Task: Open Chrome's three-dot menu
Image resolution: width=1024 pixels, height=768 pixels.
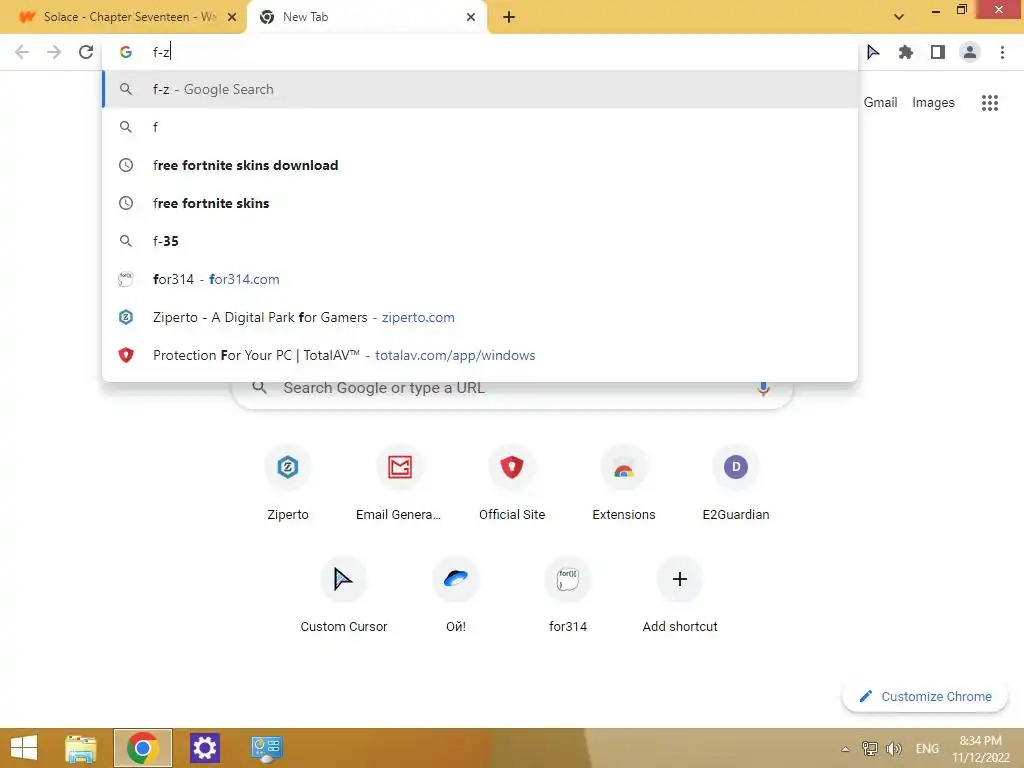Action: pos(1002,52)
